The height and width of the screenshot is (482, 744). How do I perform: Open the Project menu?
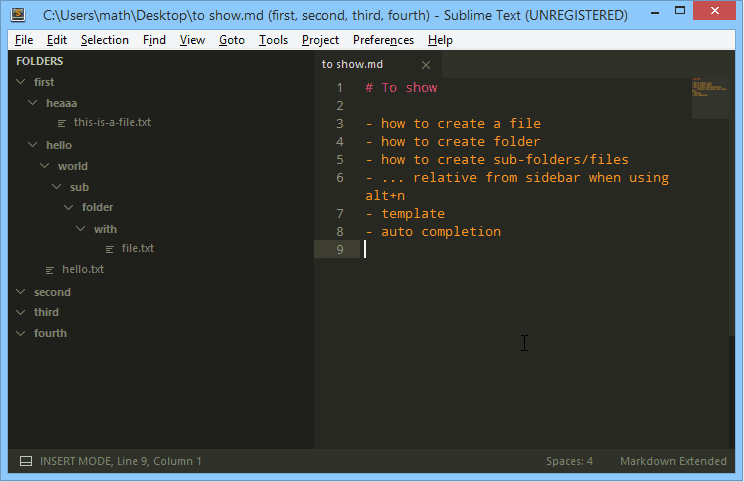pyautogui.click(x=320, y=40)
